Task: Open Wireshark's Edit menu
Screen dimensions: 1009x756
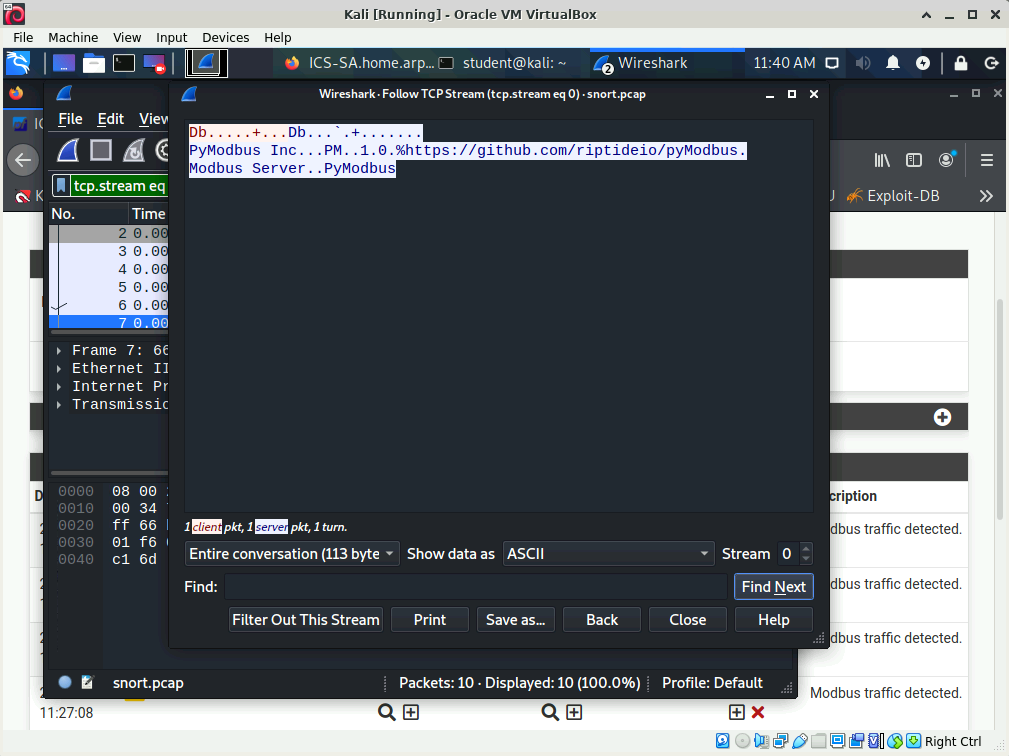Action: 111,119
